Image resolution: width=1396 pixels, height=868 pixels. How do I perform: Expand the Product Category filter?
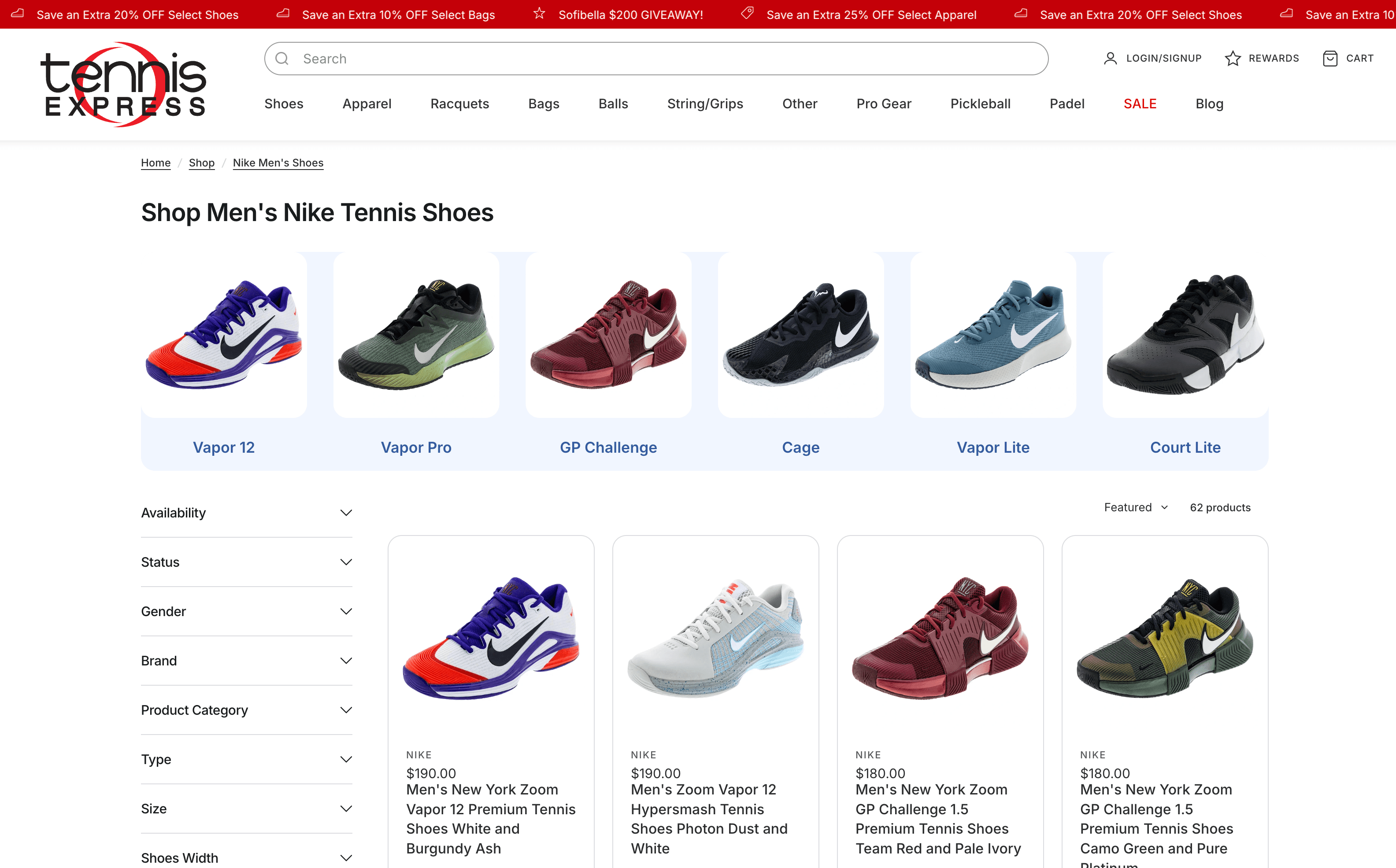(x=246, y=710)
